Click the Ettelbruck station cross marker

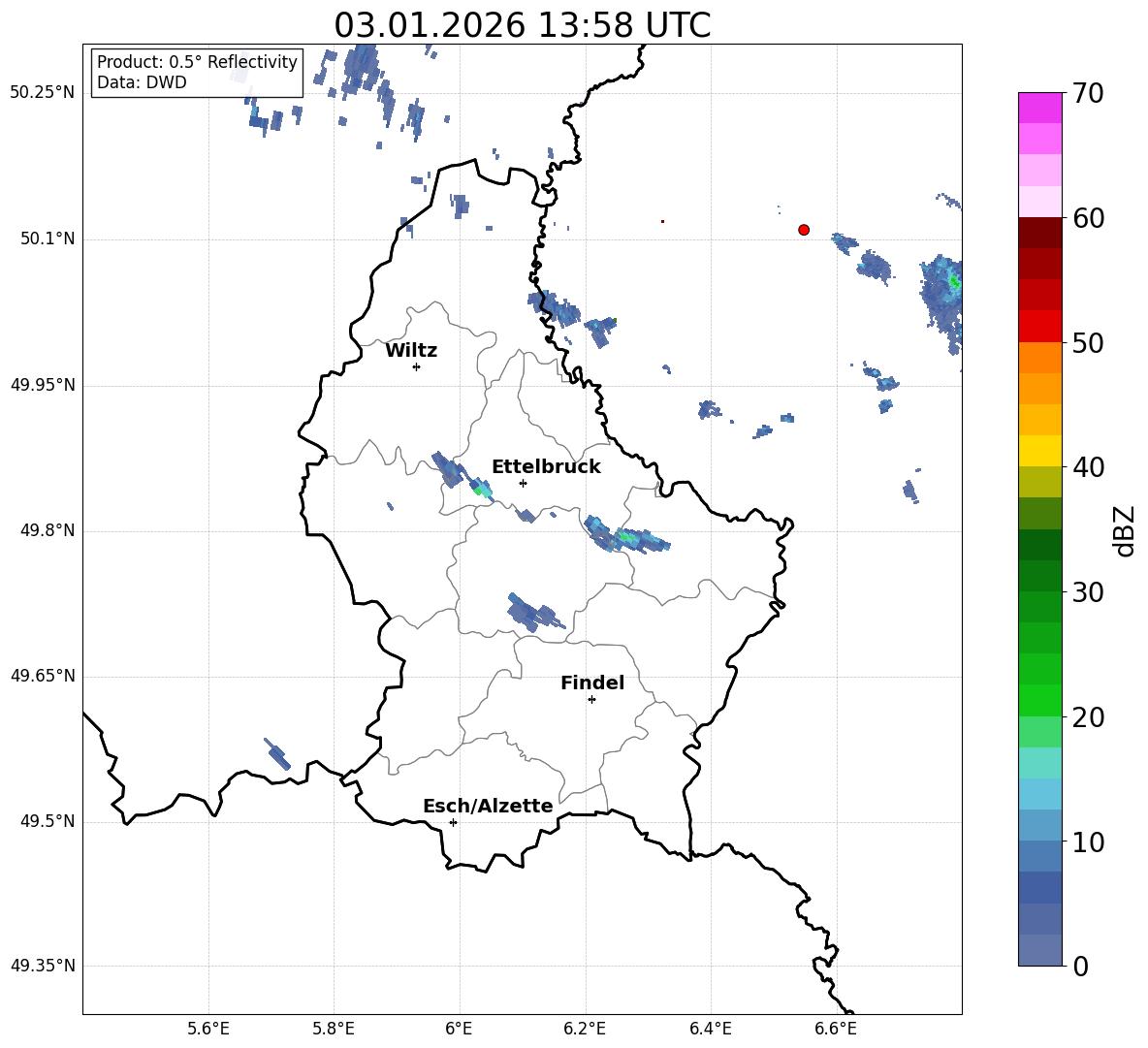pyautogui.click(x=523, y=483)
